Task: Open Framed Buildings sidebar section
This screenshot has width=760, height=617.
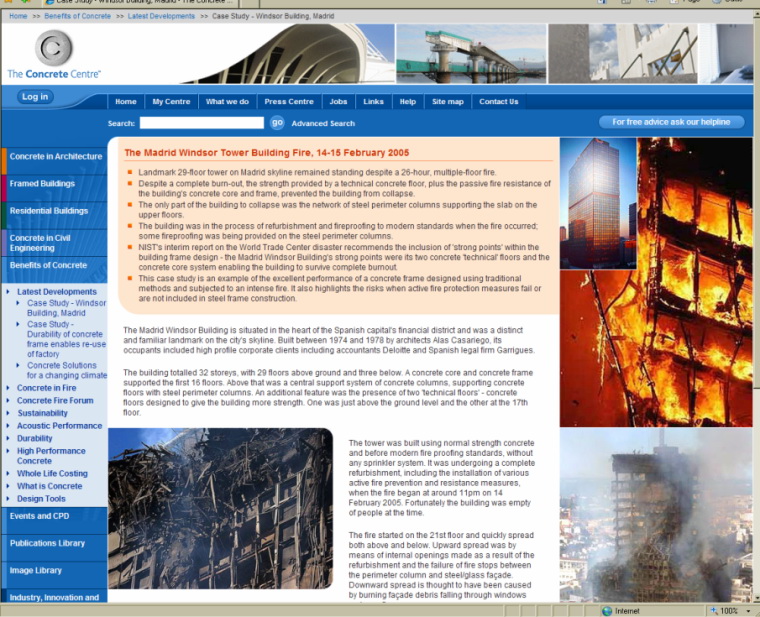Action: (x=54, y=188)
